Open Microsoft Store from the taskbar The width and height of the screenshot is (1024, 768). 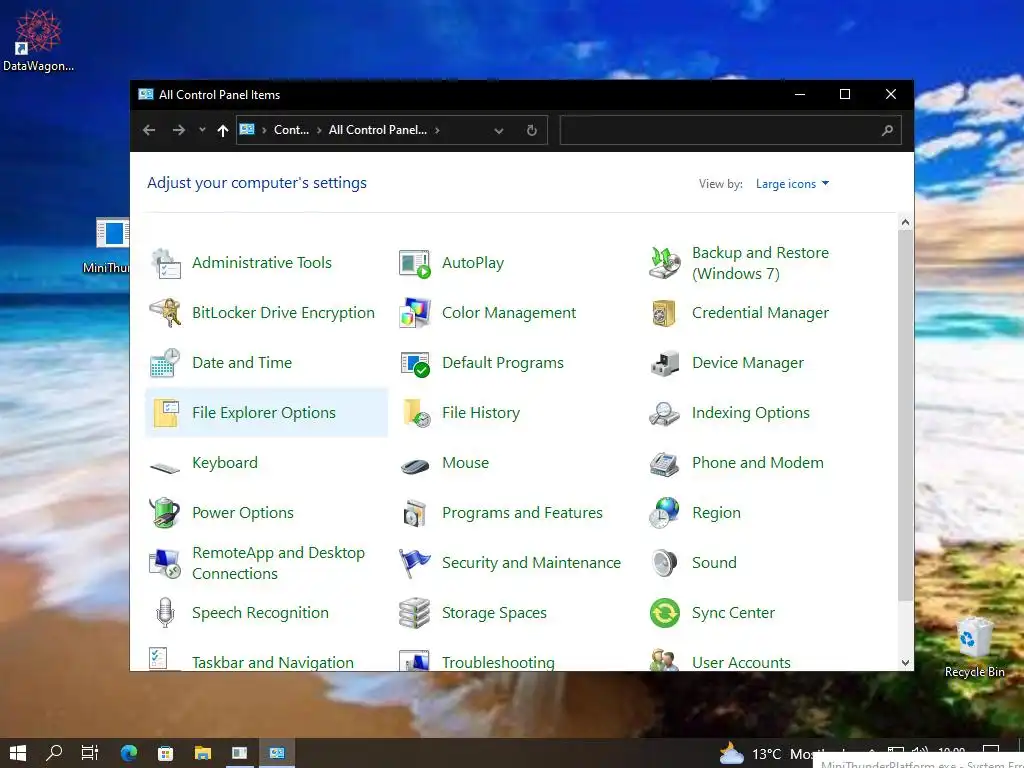pyautogui.click(x=165, y=753)
